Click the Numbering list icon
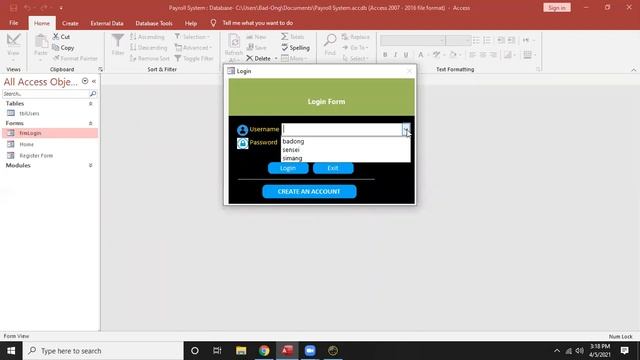This screenshot has height=360, width=640. [487, 40]
